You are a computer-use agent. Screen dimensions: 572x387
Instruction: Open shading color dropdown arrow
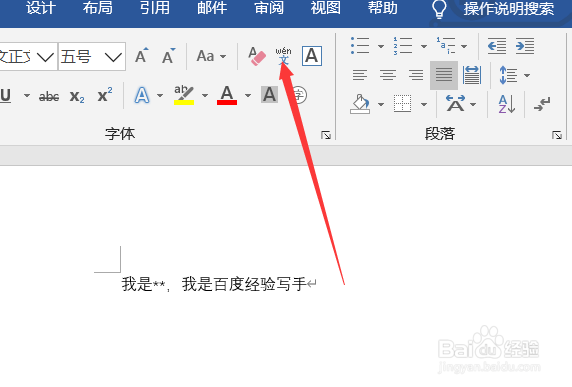point(381,105)
